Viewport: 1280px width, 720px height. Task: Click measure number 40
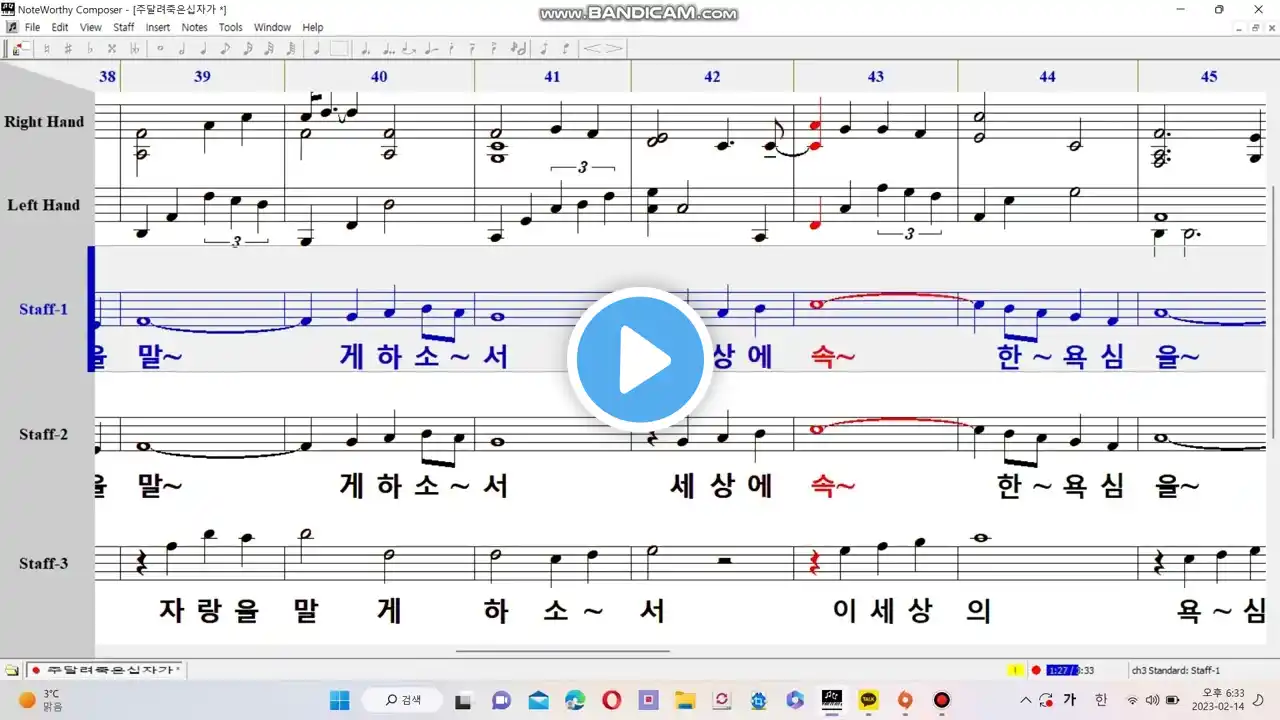tap(379, 76)
